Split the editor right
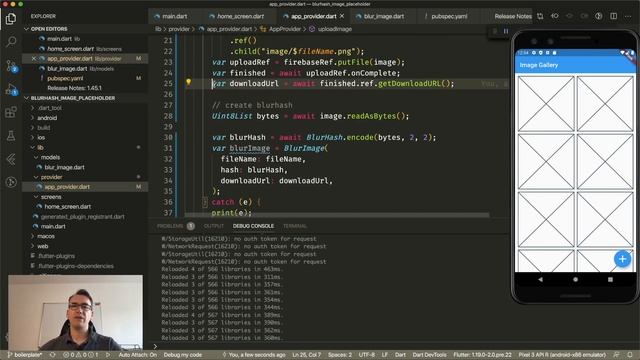 point(613,16)
